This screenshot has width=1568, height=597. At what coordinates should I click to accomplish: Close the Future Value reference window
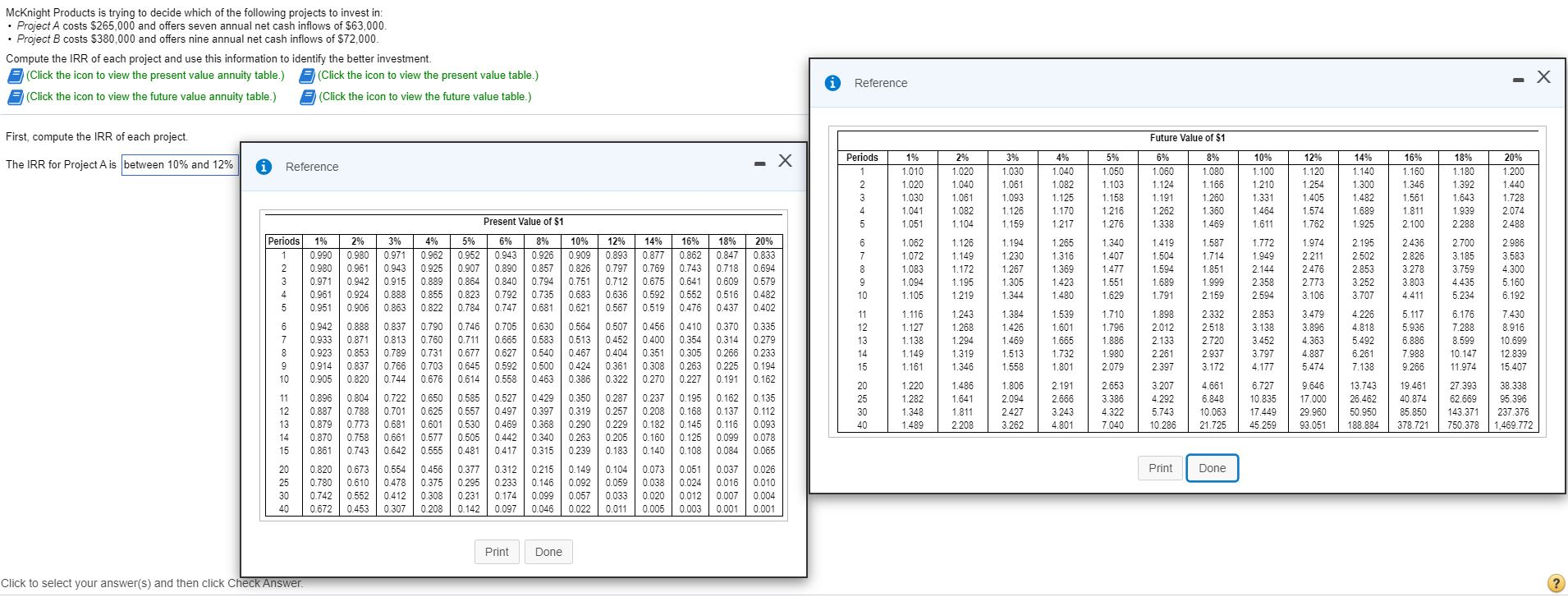1543,76
